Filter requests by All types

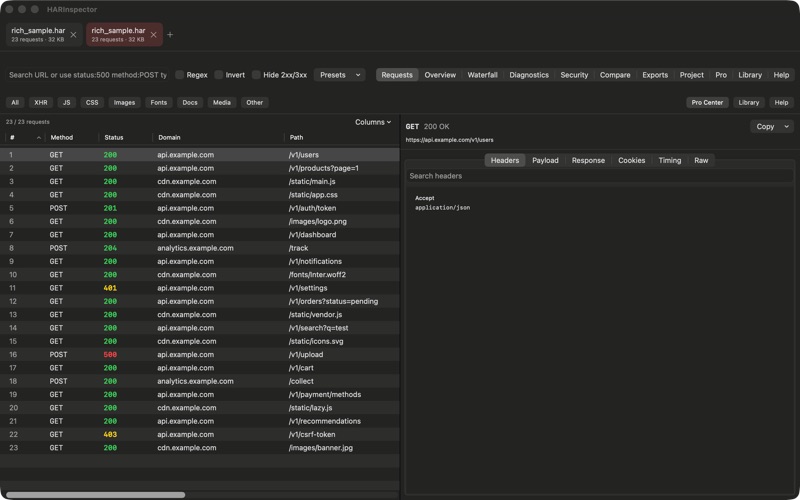pyautogui.click(x=15, y=103)
